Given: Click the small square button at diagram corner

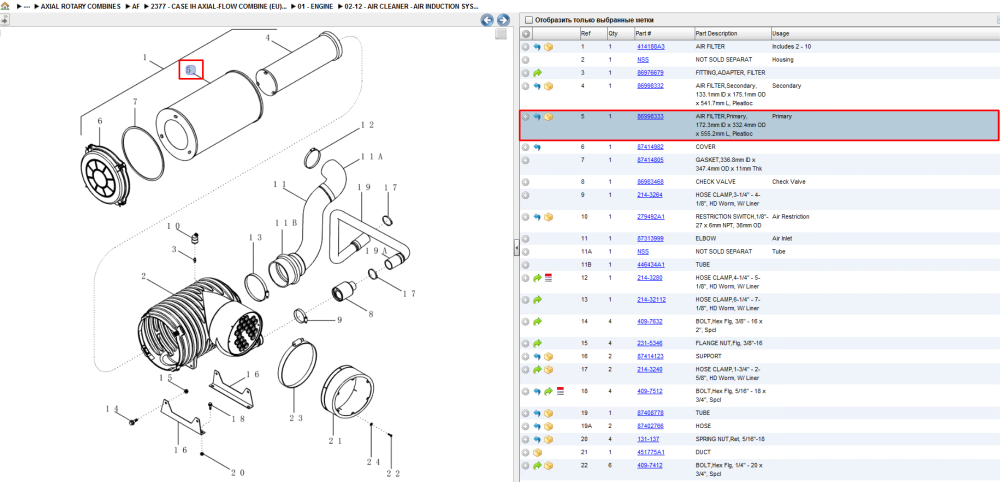Looking at the screenshot, I should [x=501, y=34].
